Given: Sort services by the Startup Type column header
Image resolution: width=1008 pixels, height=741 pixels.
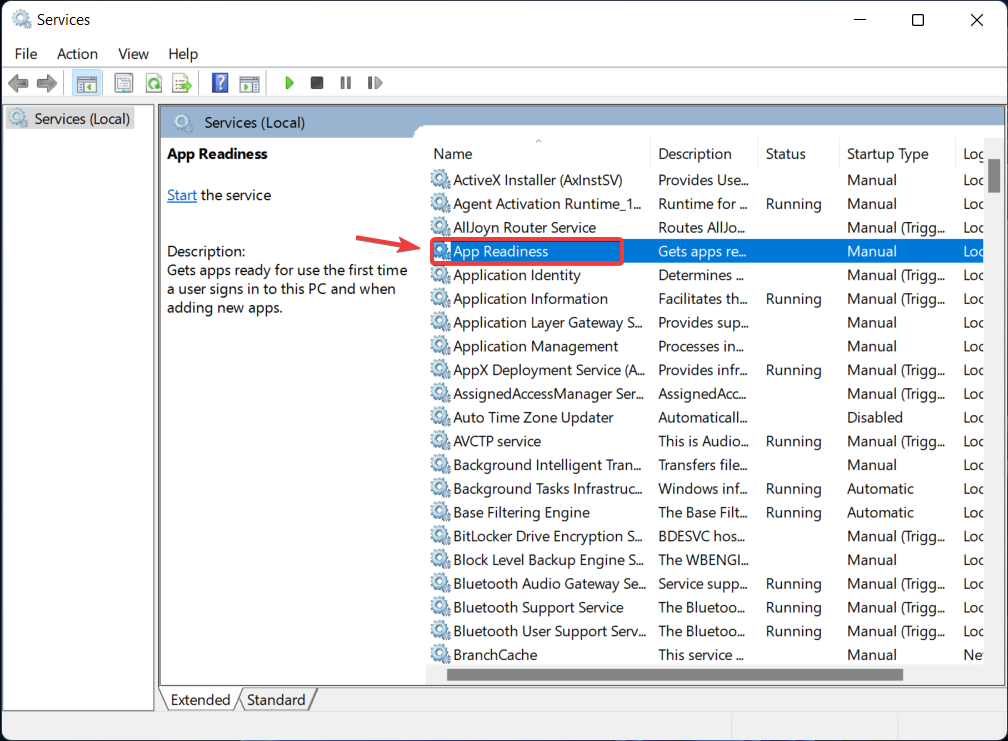Looking at the screenshot, I should [887, 154].
